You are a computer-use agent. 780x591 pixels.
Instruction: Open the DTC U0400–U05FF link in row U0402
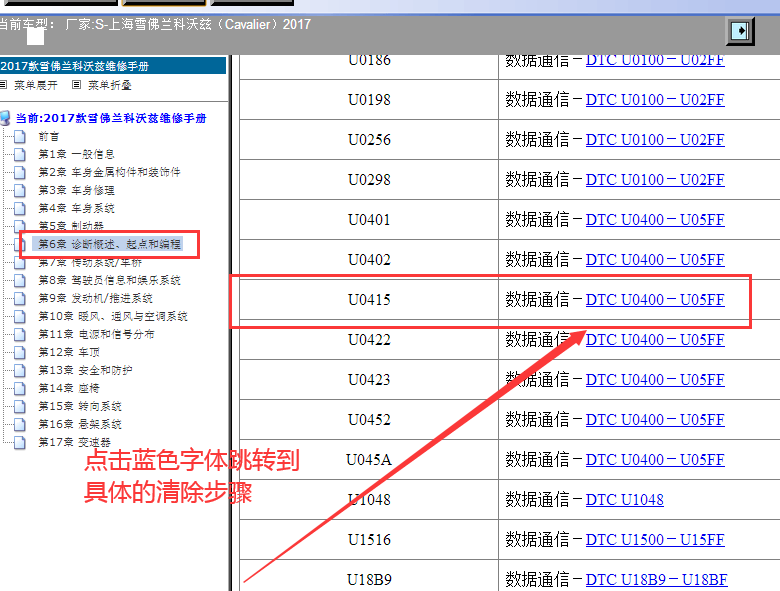(655, 260)
